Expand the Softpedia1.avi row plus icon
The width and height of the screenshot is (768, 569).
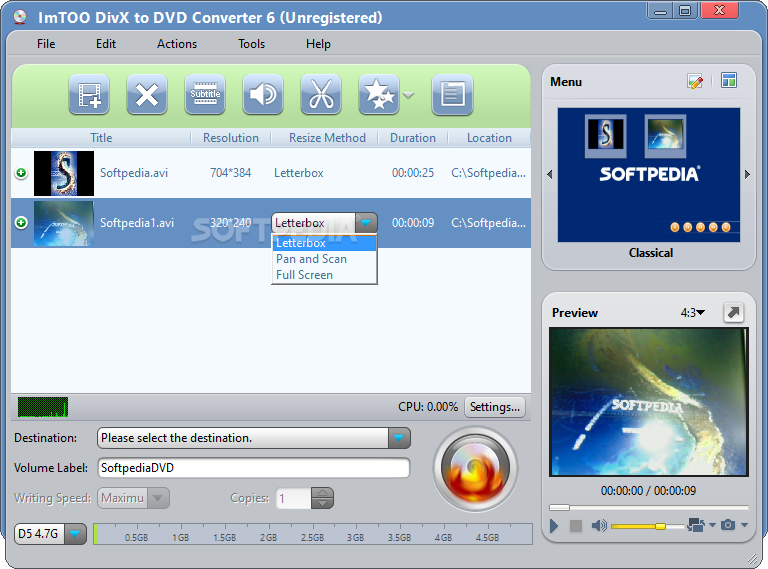pos(21,223)
